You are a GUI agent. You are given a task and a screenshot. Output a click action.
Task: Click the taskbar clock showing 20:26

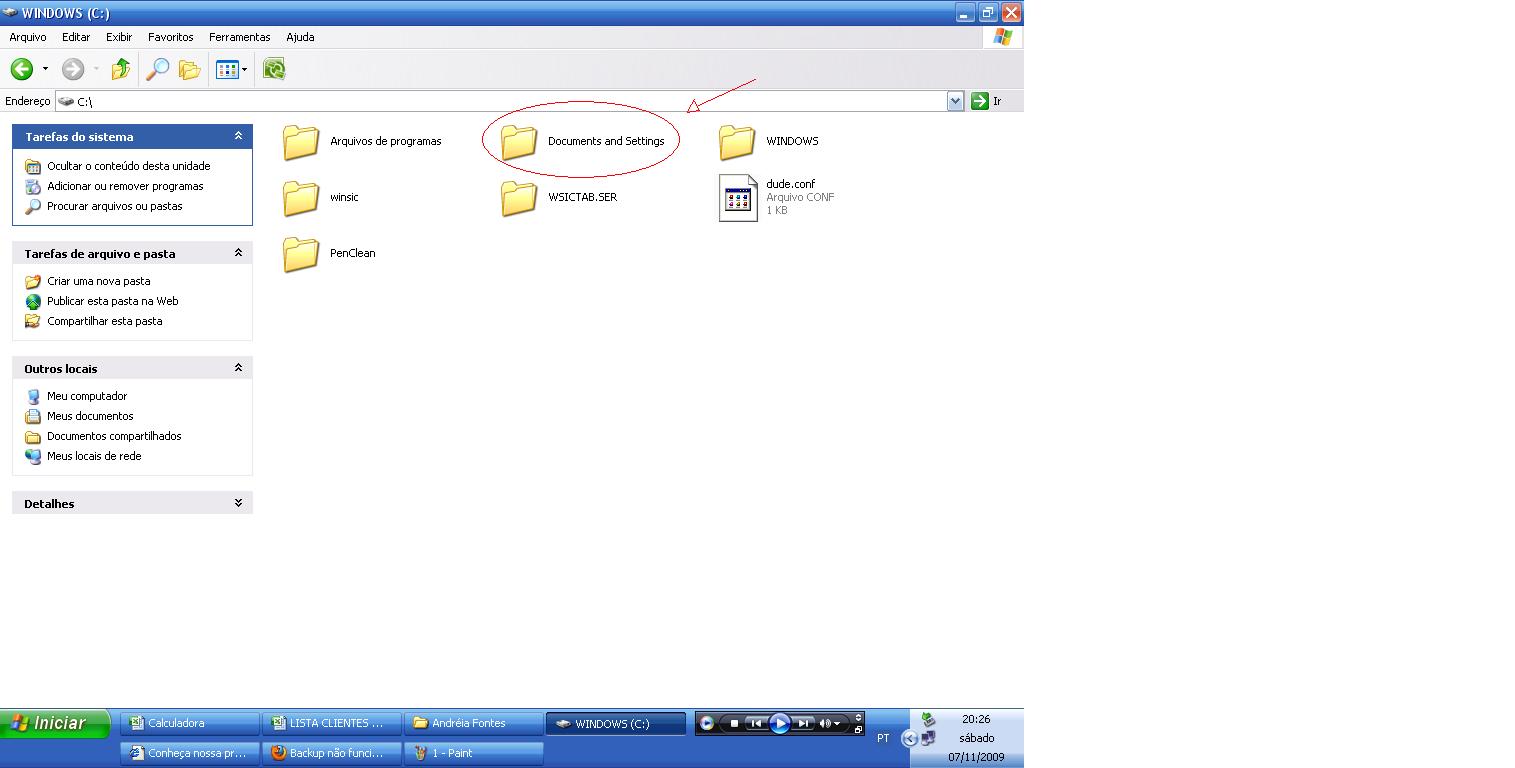(x=977, y=719)
